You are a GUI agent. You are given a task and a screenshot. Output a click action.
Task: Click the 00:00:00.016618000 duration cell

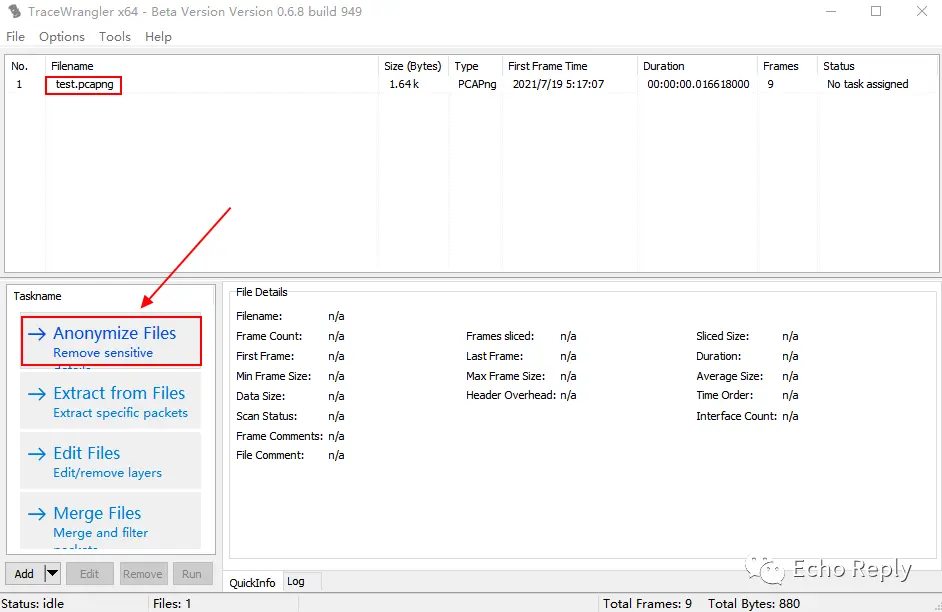(x=698, y=84)
